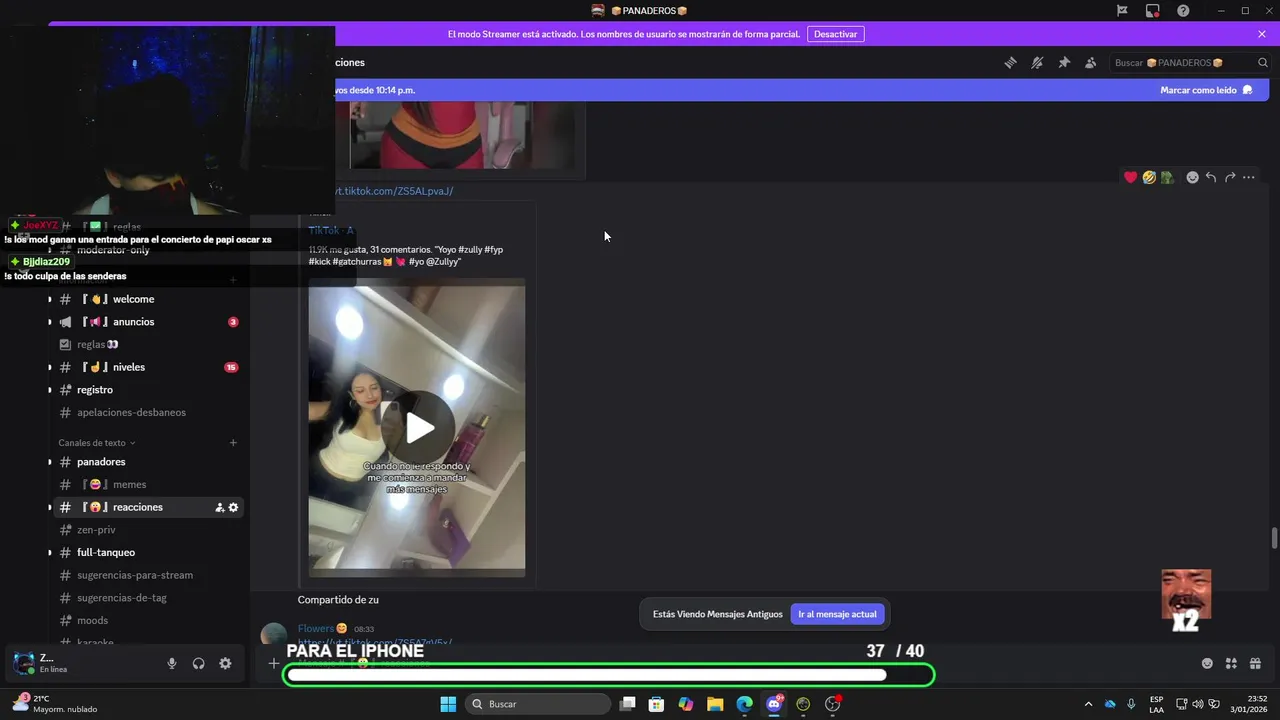React with the red heart emoji

coord(1131,177)
